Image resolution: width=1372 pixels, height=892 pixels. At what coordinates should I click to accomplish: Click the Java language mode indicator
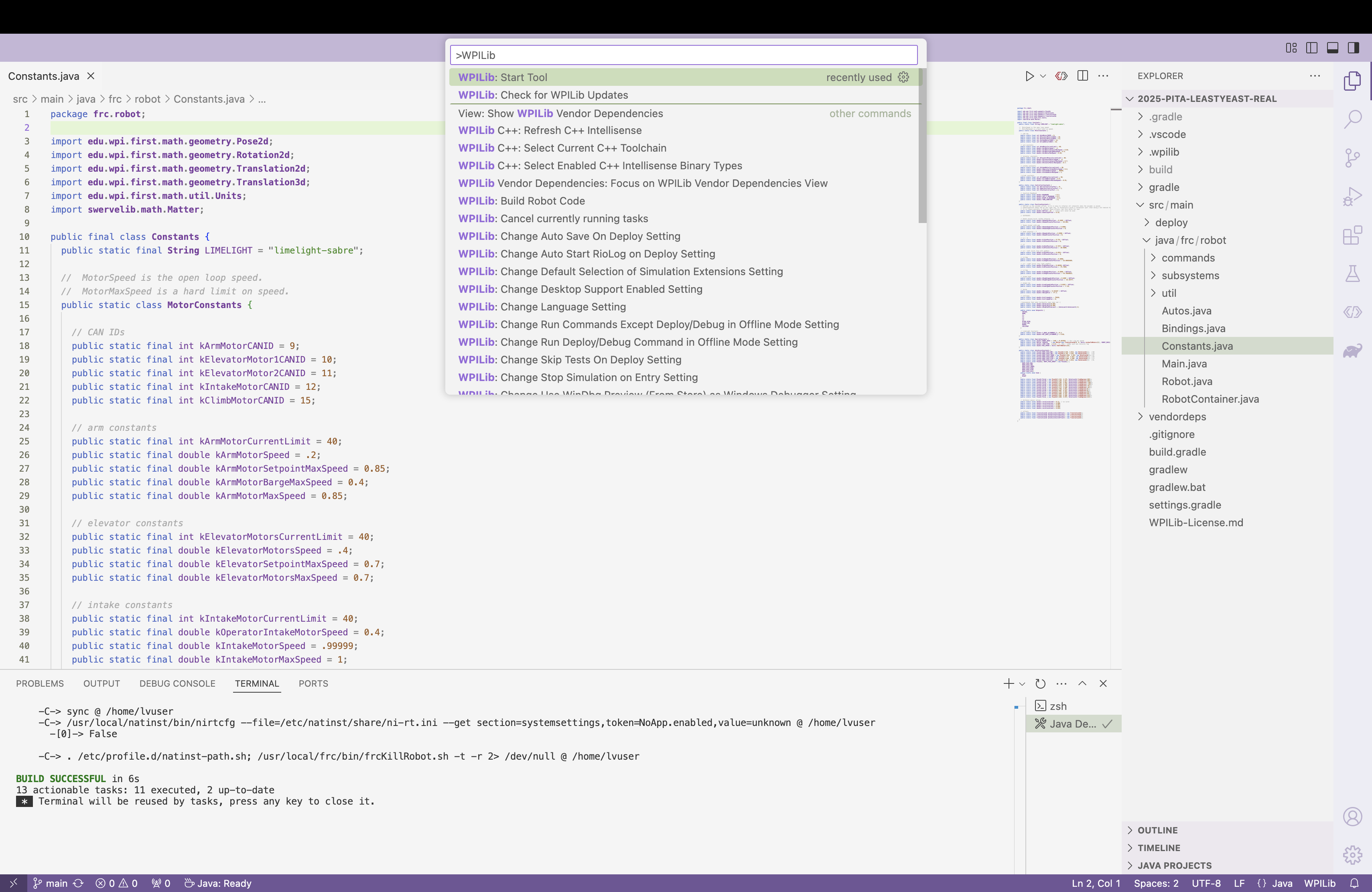1282,883
